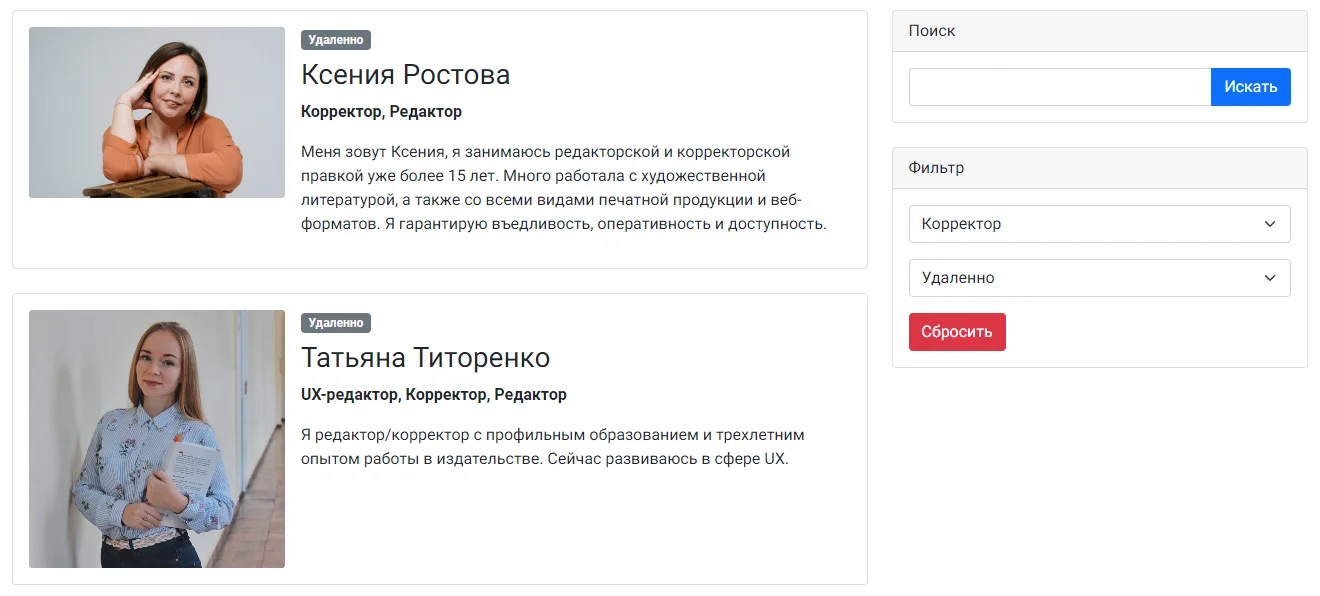Click the Татьяна Титоренко name heading
Screen dimensions: 1320x596
[x=425, y=358]
